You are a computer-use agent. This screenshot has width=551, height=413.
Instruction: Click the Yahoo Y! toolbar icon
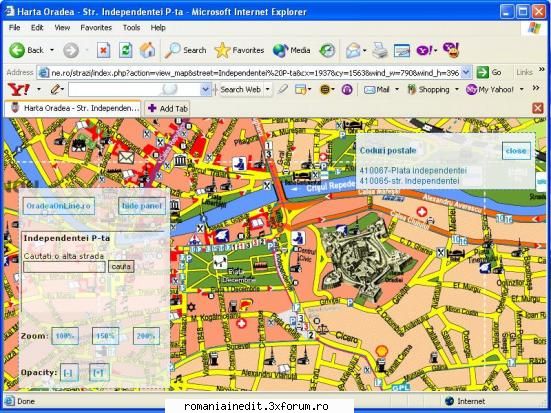(x=424, y=50)
